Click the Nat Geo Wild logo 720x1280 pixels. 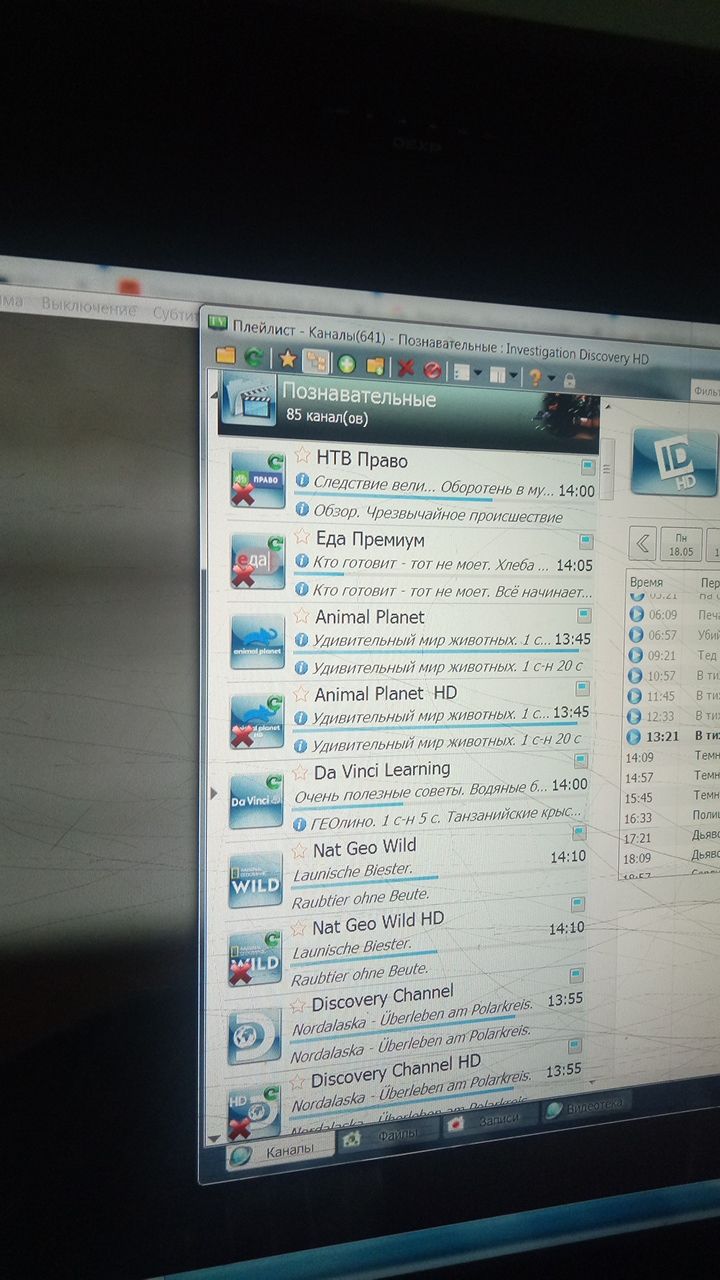point(255,878)
